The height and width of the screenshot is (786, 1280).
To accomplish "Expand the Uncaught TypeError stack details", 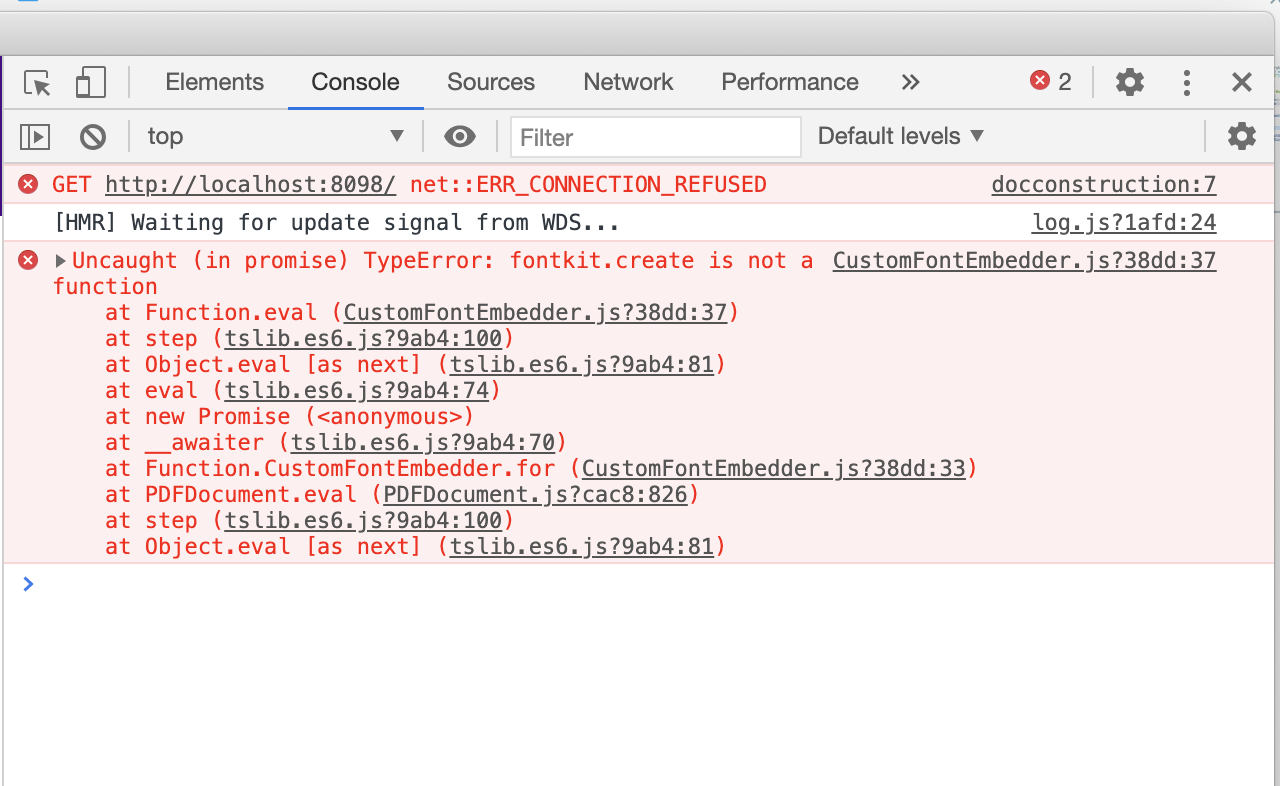I will pos(60,260).
